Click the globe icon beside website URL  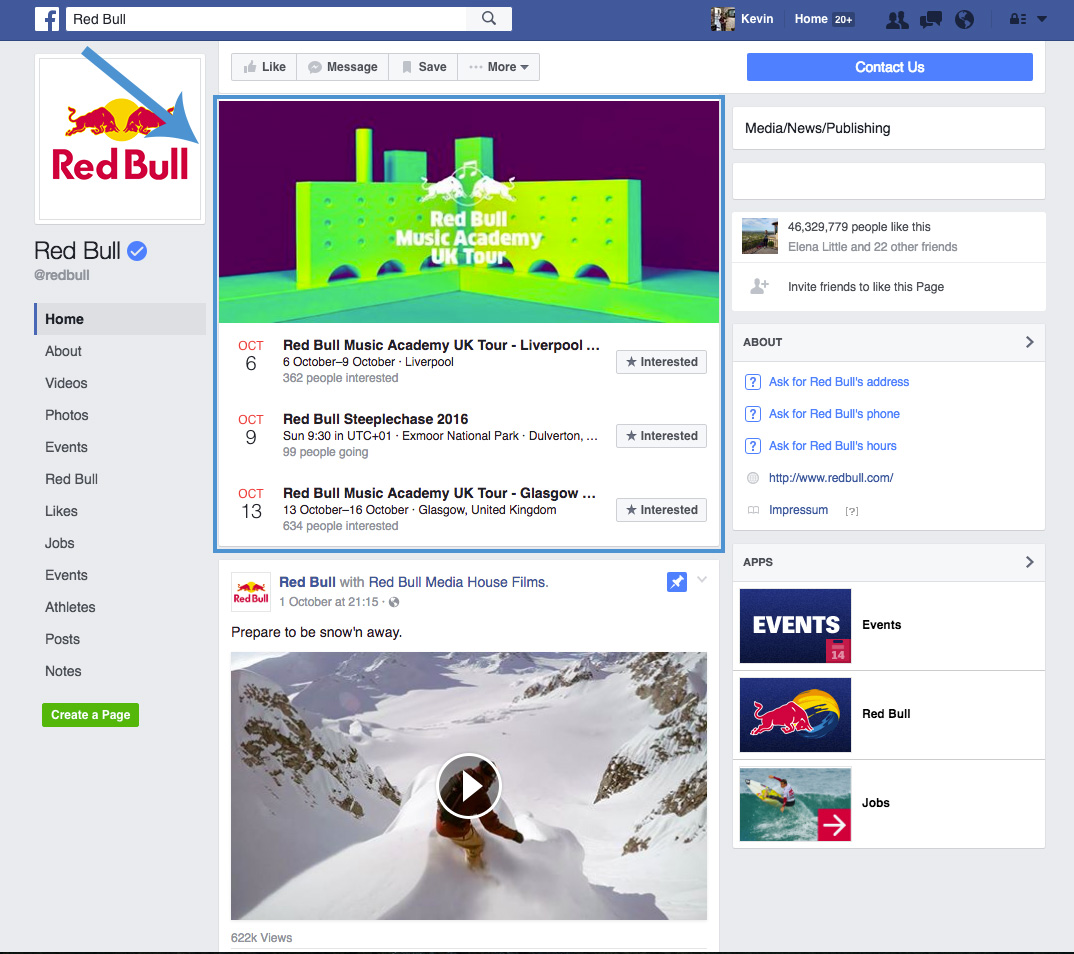(x=753, y=478)
